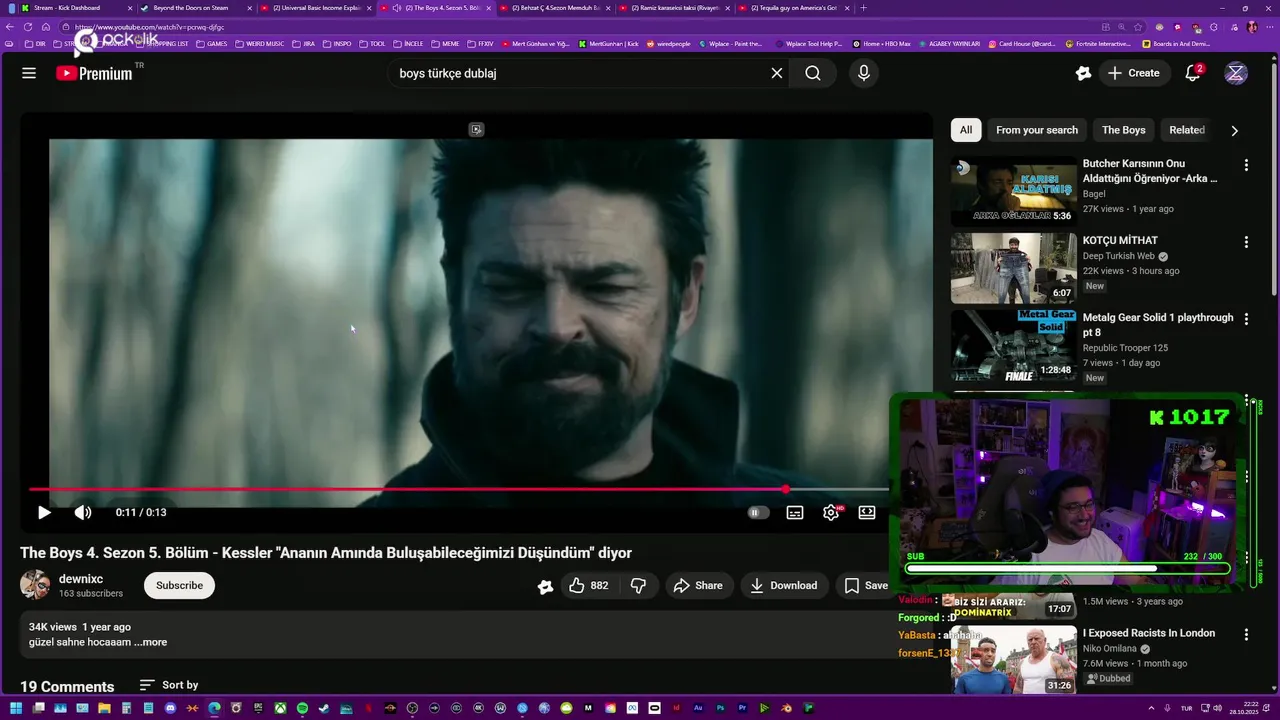Open Spotify from the taskbar

click(x=302, y=708)
